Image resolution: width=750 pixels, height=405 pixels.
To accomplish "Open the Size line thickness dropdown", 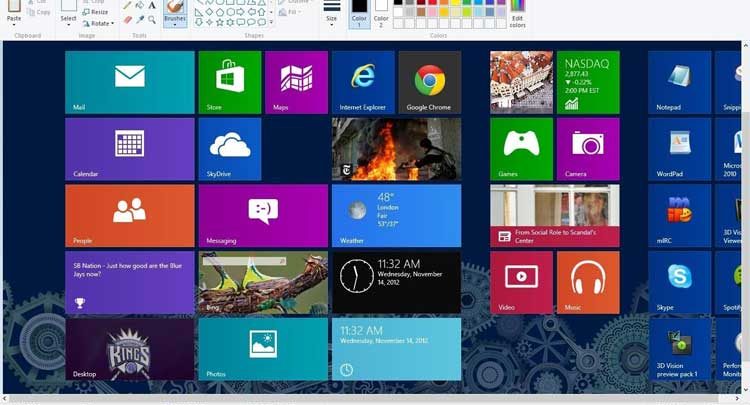I will (331, 24).
